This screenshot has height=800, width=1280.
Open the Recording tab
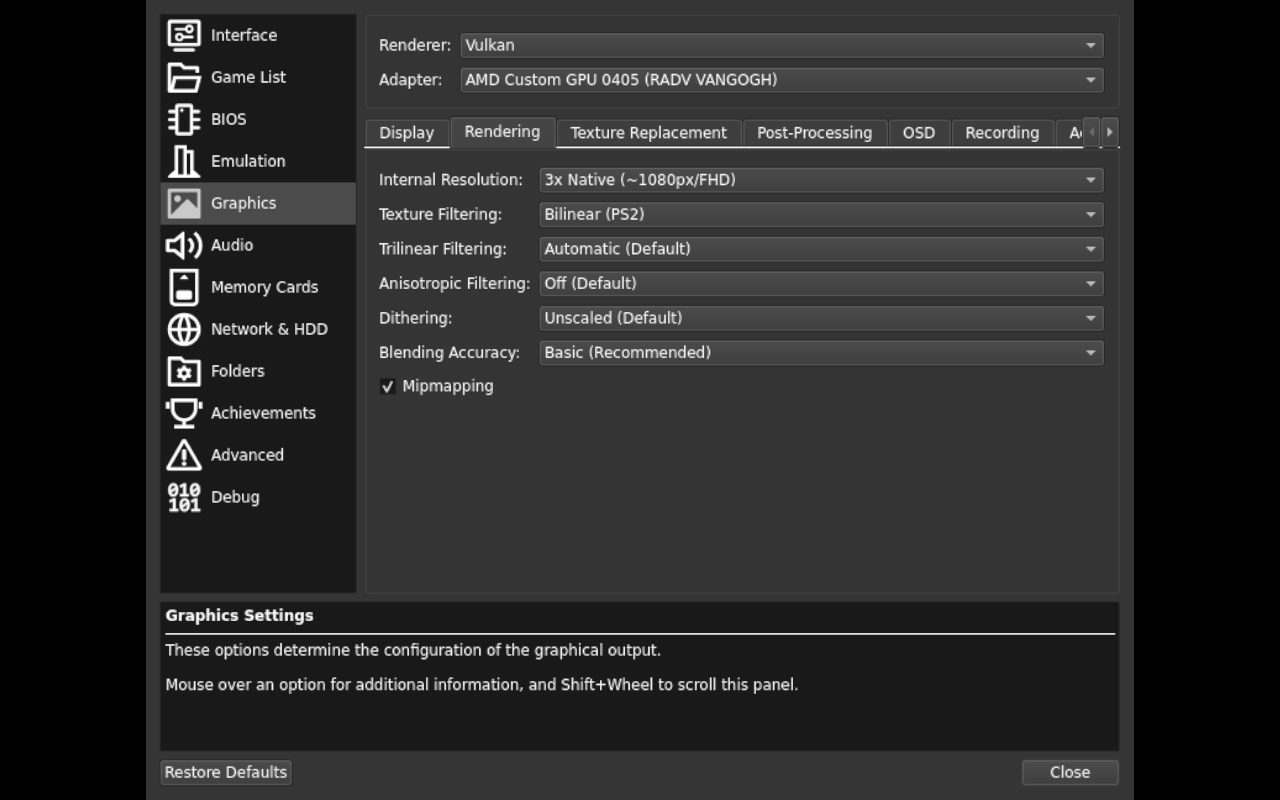click(1002, 133)
